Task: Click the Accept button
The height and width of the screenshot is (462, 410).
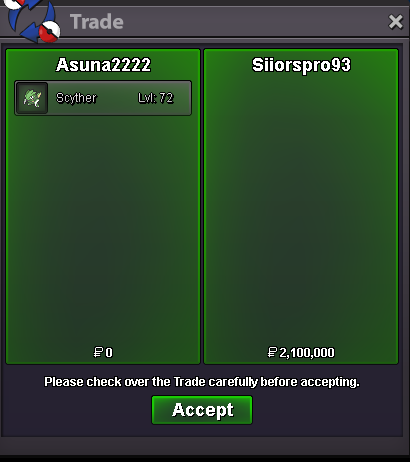Action: point(202,410)
